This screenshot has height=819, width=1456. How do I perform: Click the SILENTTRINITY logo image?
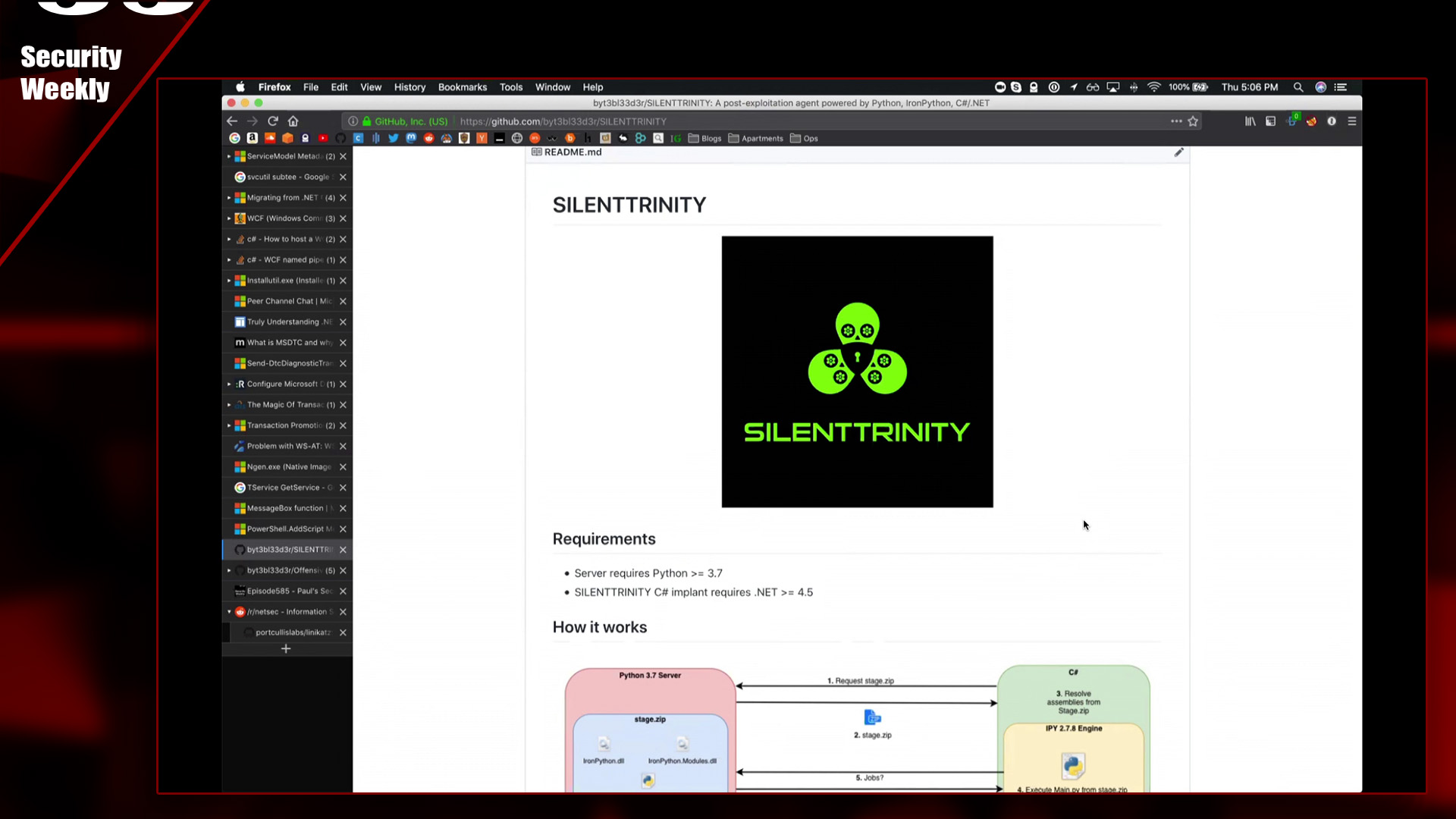857,372
